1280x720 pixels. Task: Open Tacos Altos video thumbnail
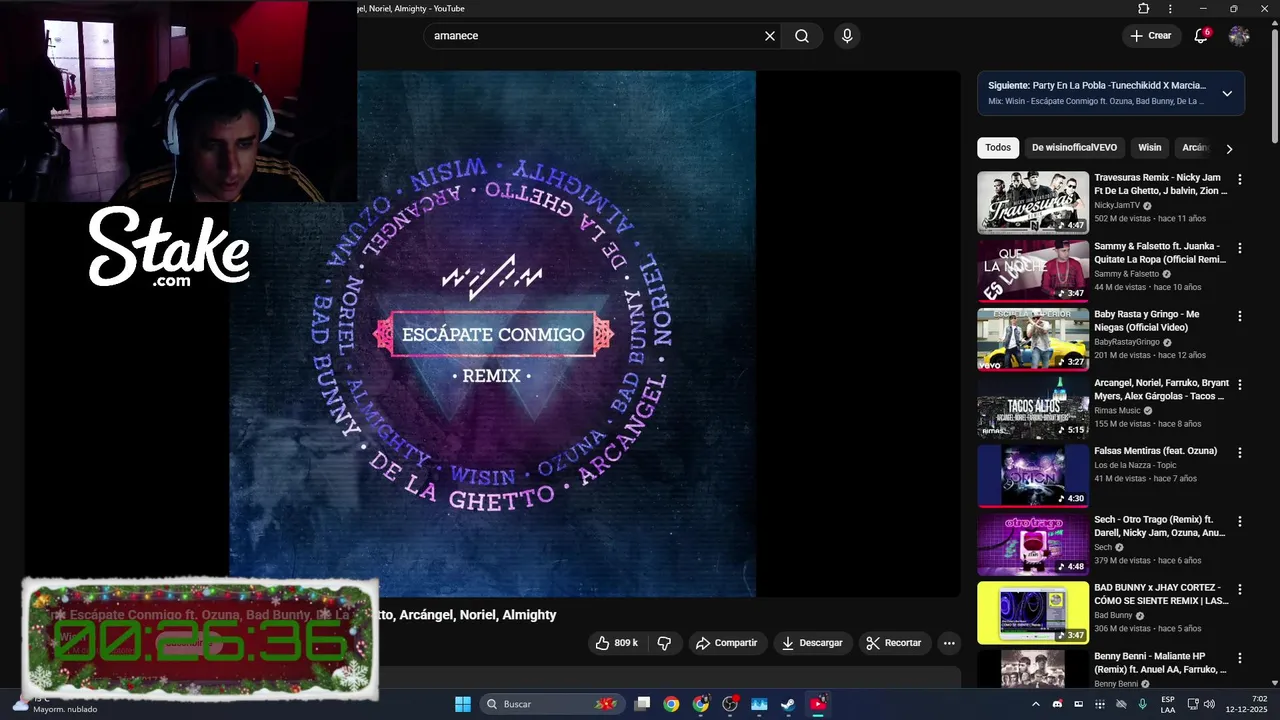[x=1033, y=407]
